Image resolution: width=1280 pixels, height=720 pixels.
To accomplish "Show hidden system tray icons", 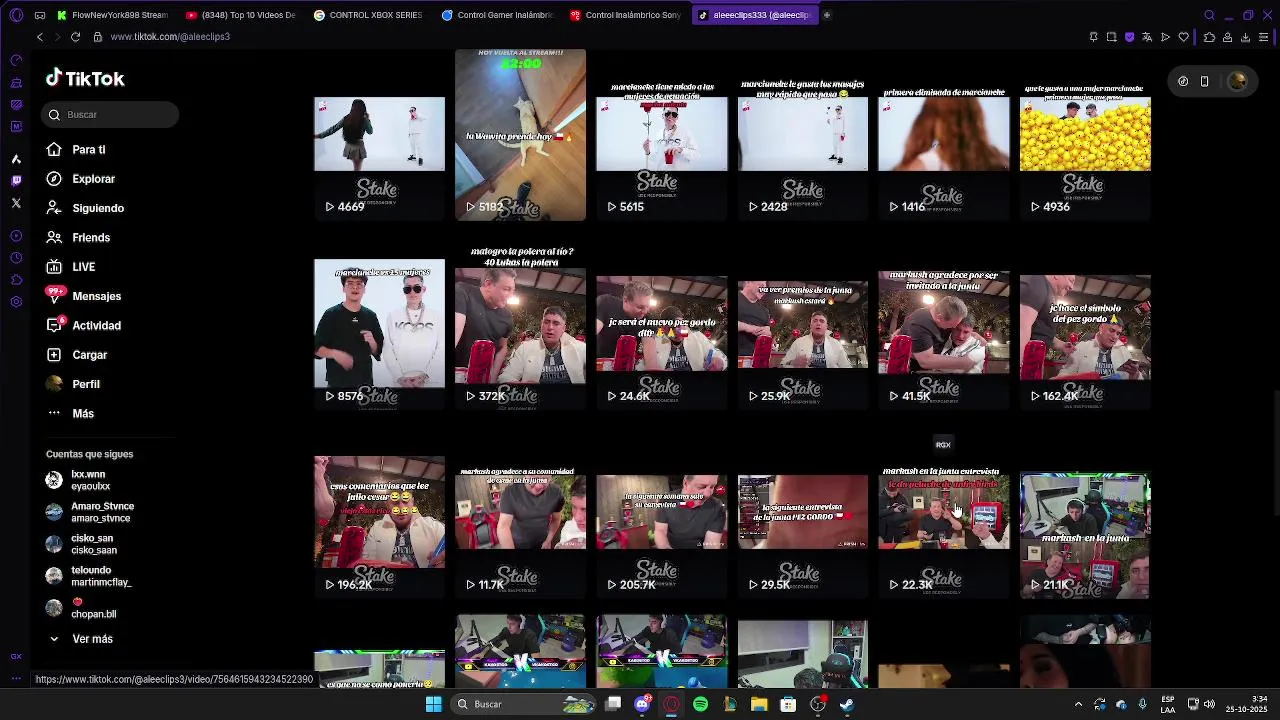I will pos(1078,704).
